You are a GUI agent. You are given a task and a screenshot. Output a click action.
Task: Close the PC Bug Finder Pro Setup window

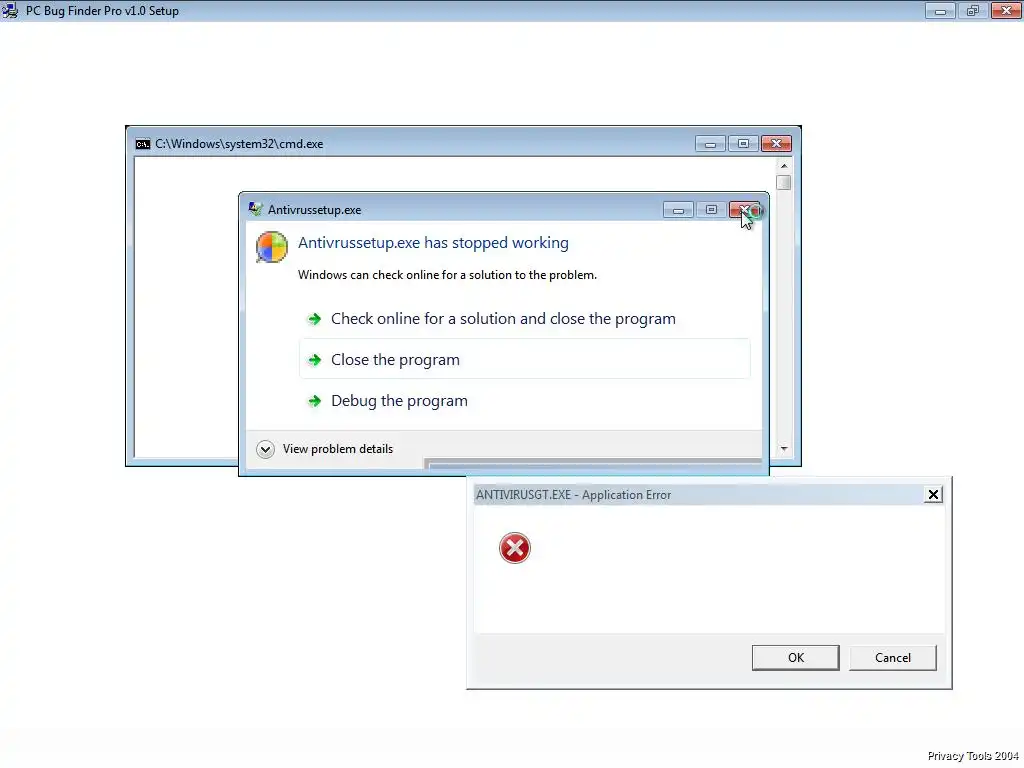(x=1006, y=10)
